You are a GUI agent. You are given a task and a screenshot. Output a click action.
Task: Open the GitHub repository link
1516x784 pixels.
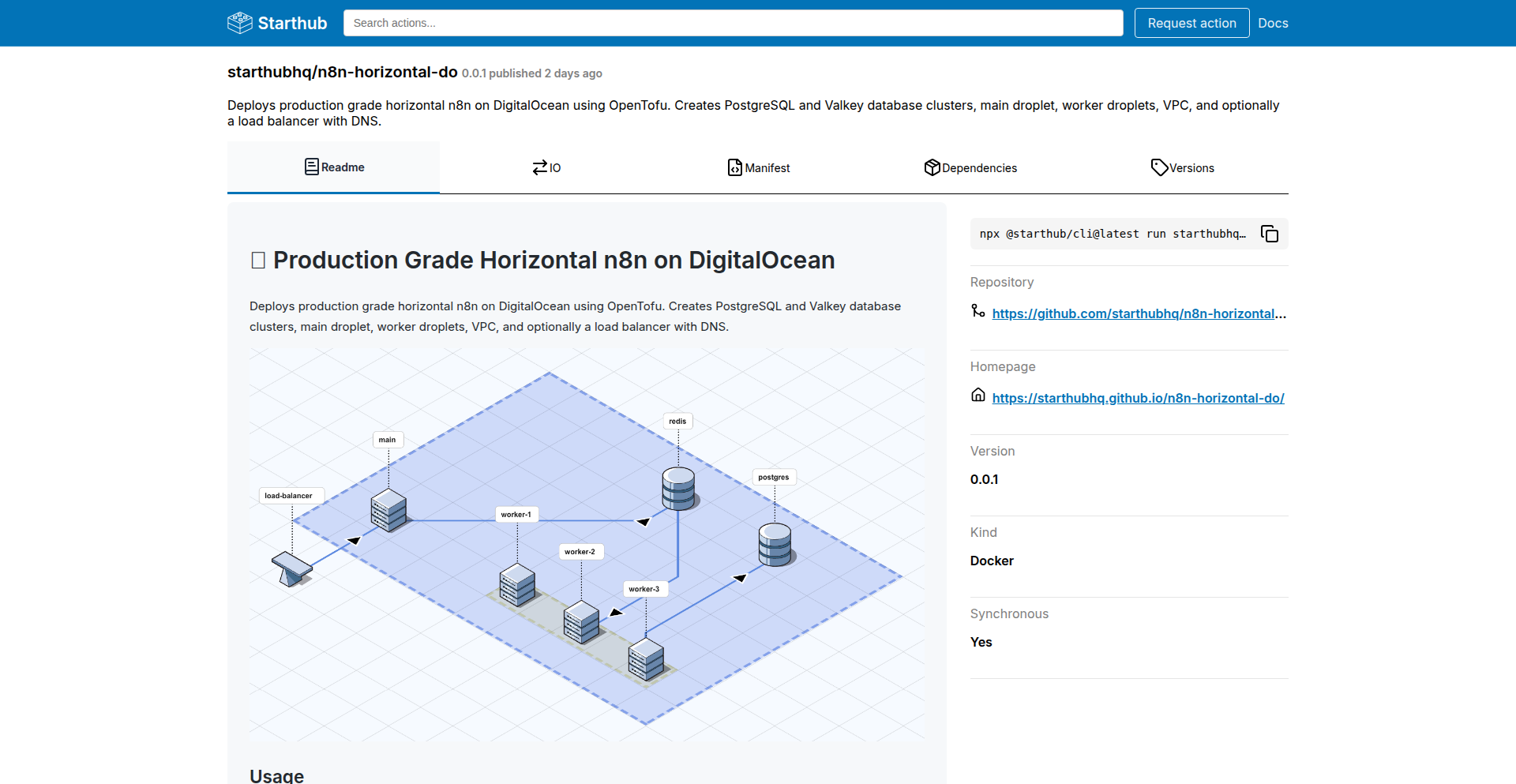click(x=1133, y=313)
